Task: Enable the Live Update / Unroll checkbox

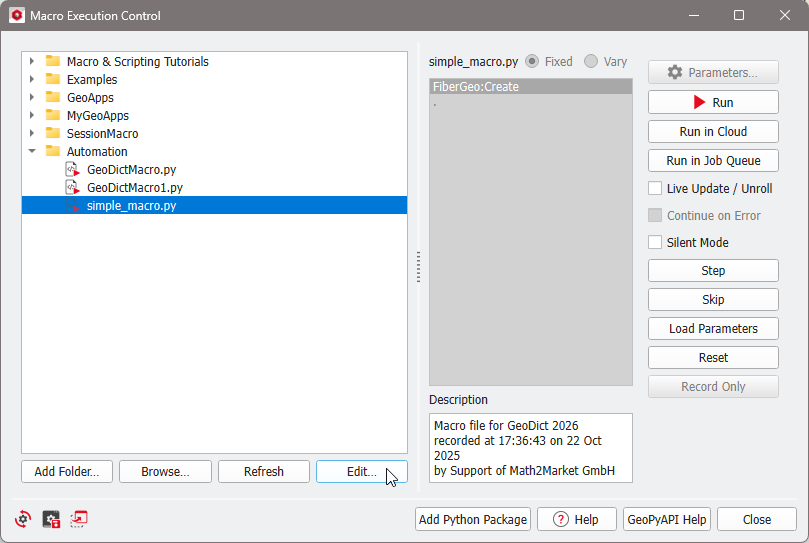Action: [x=655, y=188]
